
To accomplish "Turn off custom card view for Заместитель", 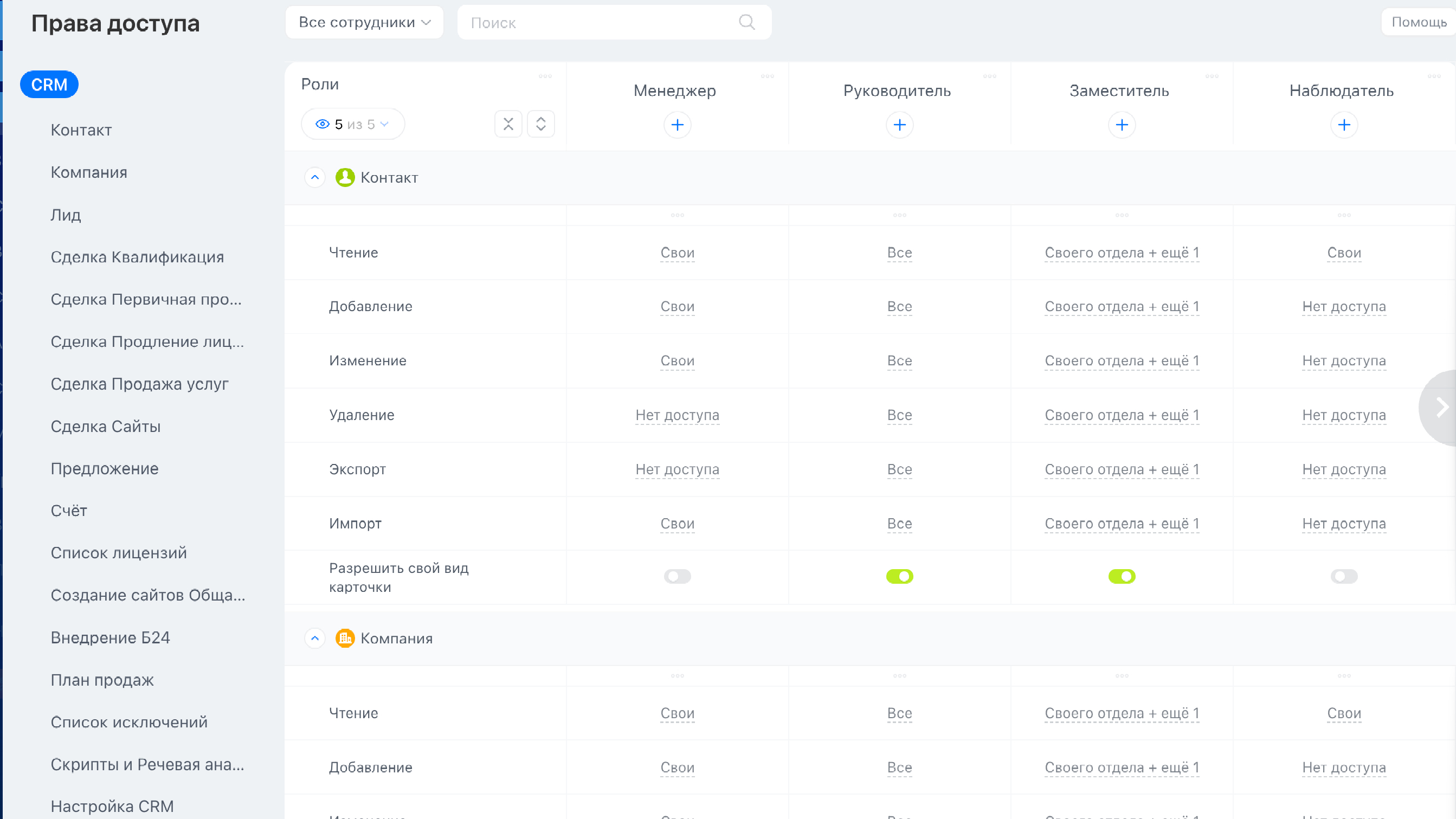I will pyautogui.click(x=1122, y=577).
